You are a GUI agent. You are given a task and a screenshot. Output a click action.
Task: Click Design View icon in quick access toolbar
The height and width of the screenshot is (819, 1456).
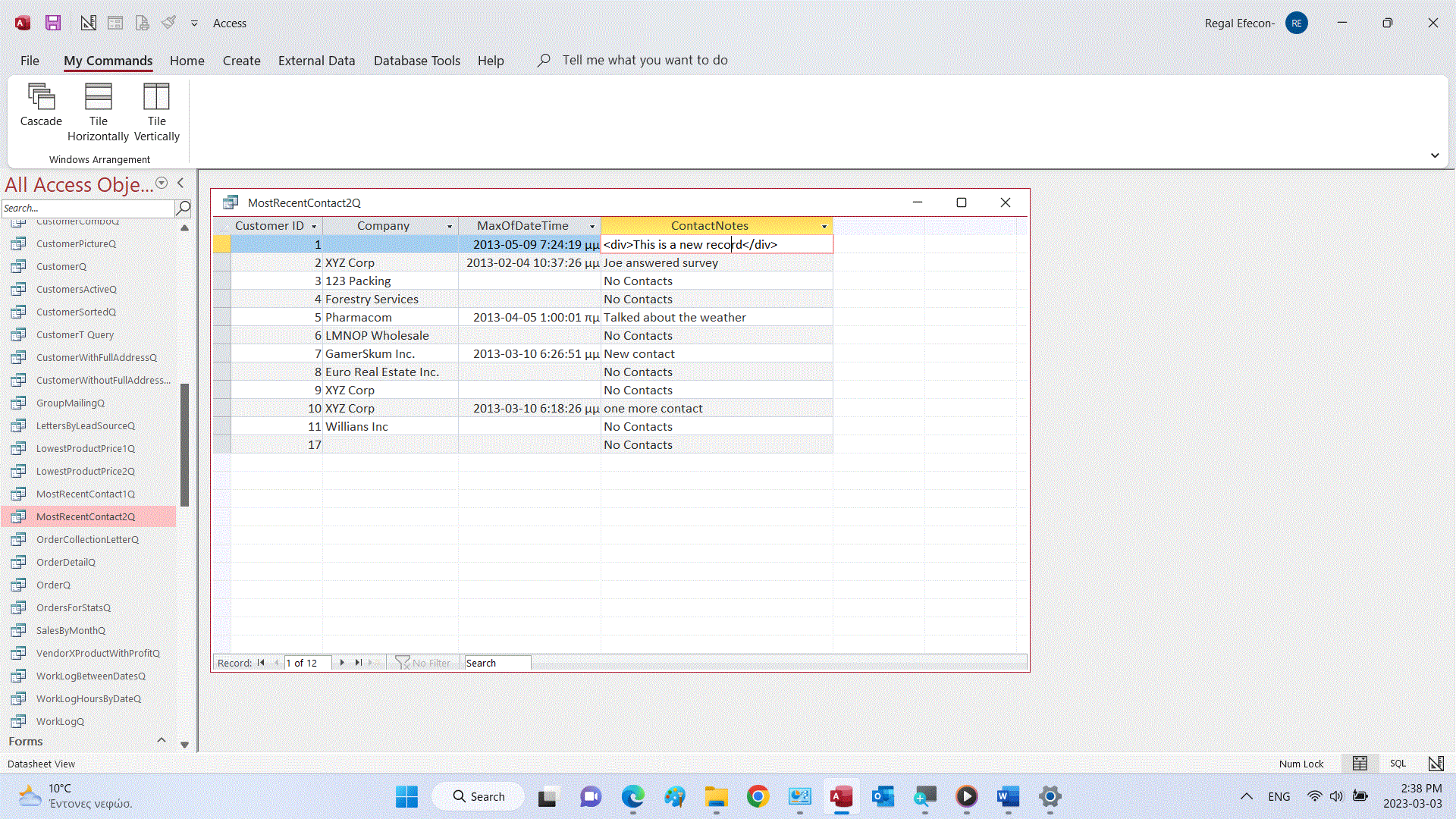(89, 23)
